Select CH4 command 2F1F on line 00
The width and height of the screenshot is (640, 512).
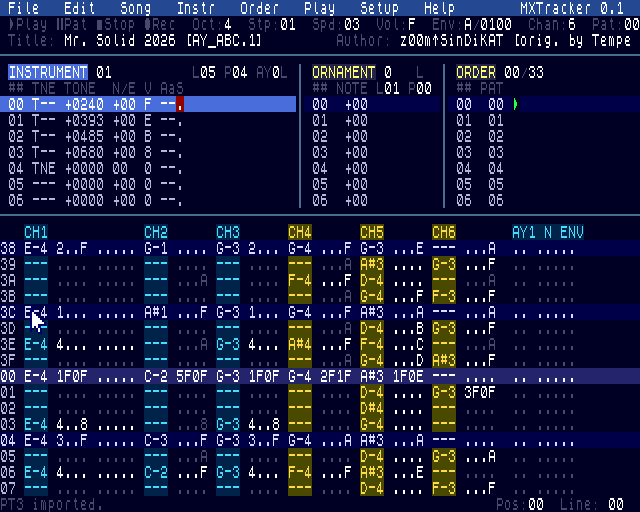(x=336, y=376)
